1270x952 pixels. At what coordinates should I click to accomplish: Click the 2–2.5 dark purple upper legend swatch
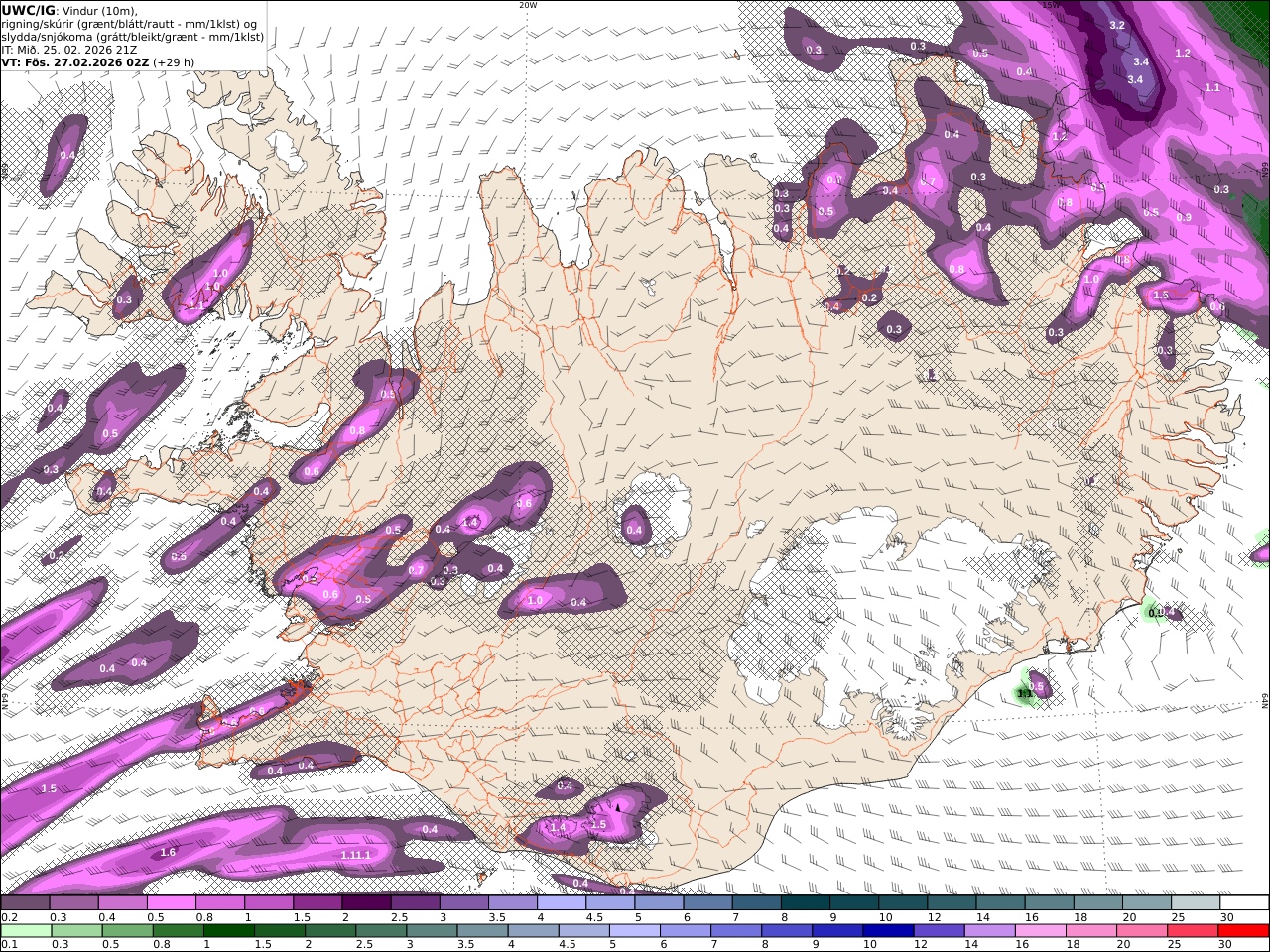[x=366, y=903]
